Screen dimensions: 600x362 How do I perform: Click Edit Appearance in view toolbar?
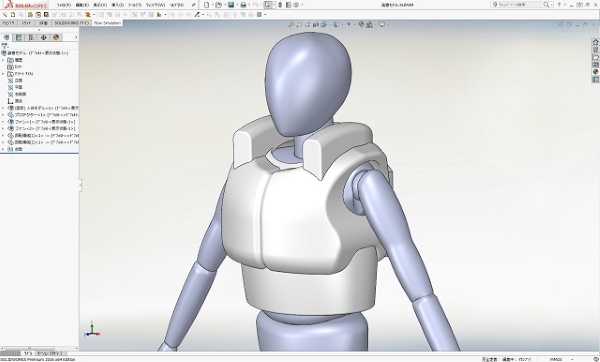[x=361, y=24]
